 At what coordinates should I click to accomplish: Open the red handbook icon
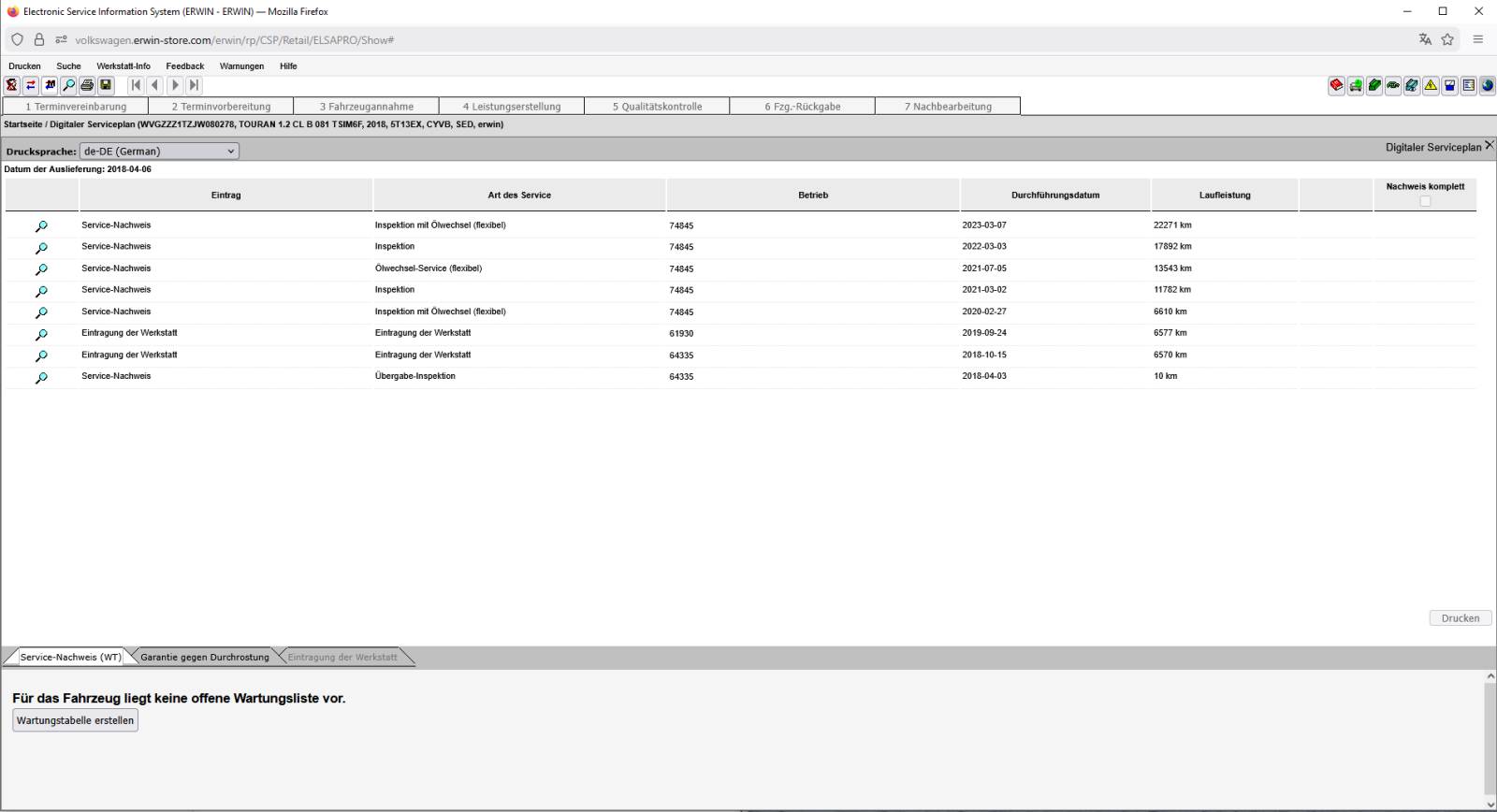1336,85
